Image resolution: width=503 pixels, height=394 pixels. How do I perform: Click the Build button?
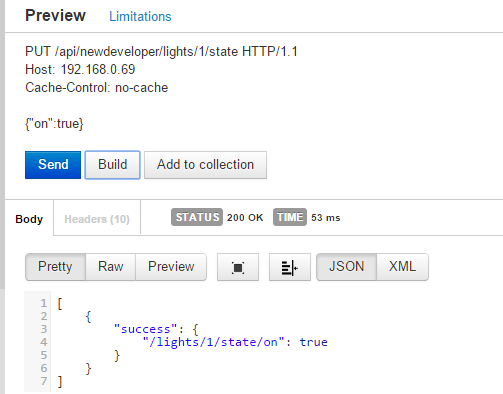click(112, 165)
